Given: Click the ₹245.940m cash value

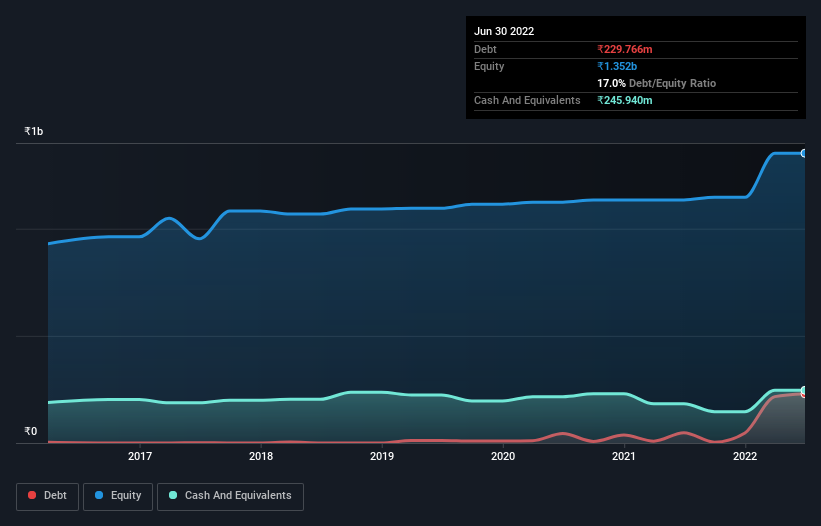Looking at the screenshot, I should coord(625,100).
